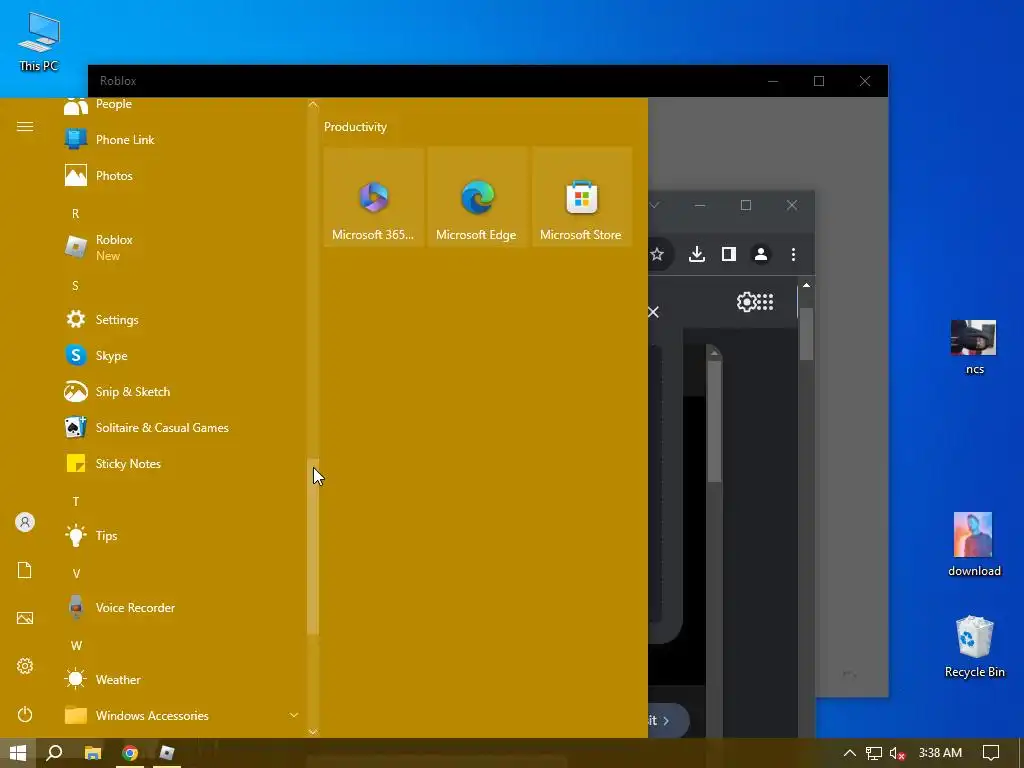Viewport: 1024px width, 768px height.
Task: Open the Chrome profile icon
Action: (x=761, y=254)
